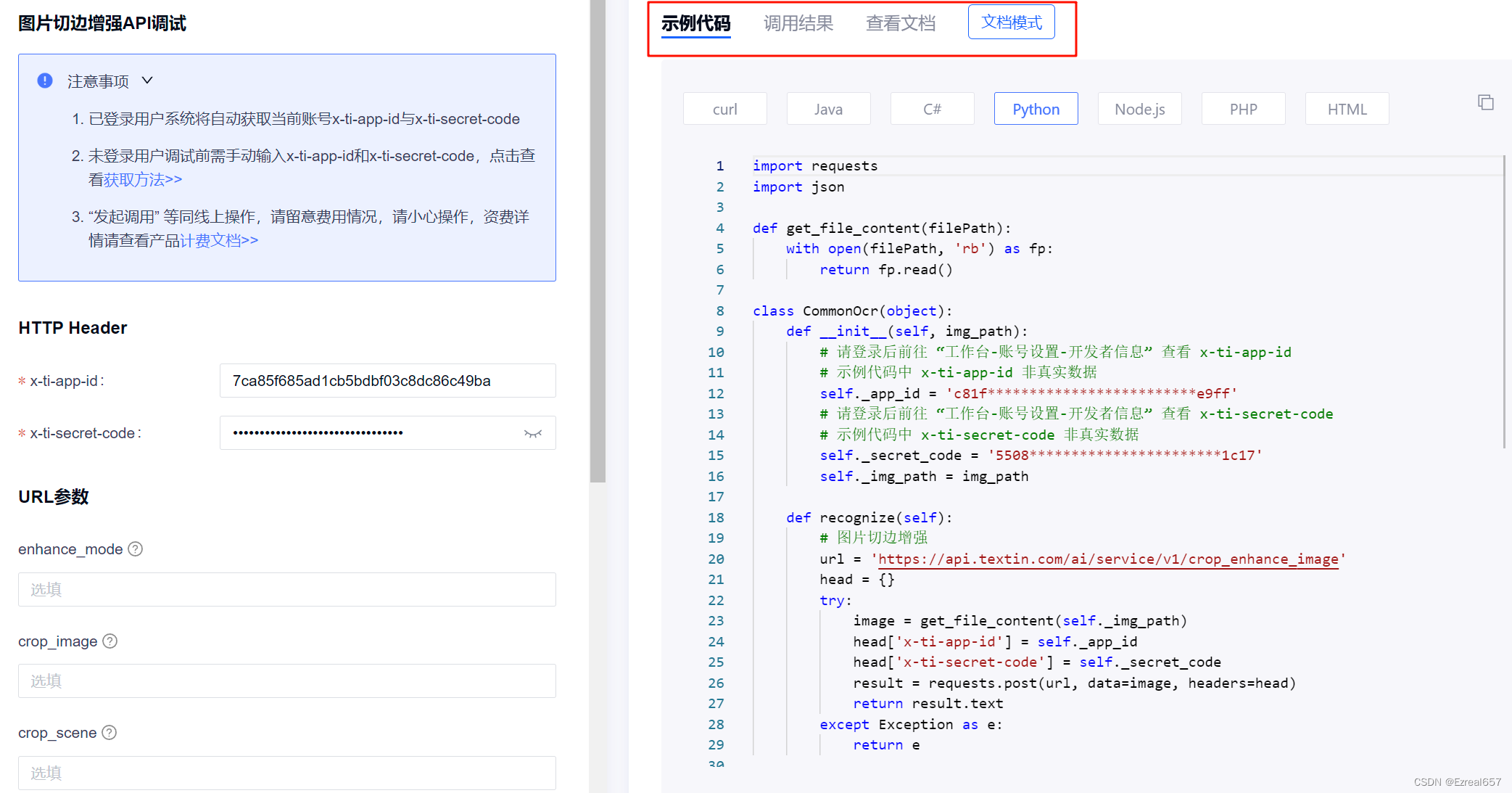Screen dimensions: 1512x793
Task: Collapse the 注意事项 section chevron
Action: tap(147, 81)
